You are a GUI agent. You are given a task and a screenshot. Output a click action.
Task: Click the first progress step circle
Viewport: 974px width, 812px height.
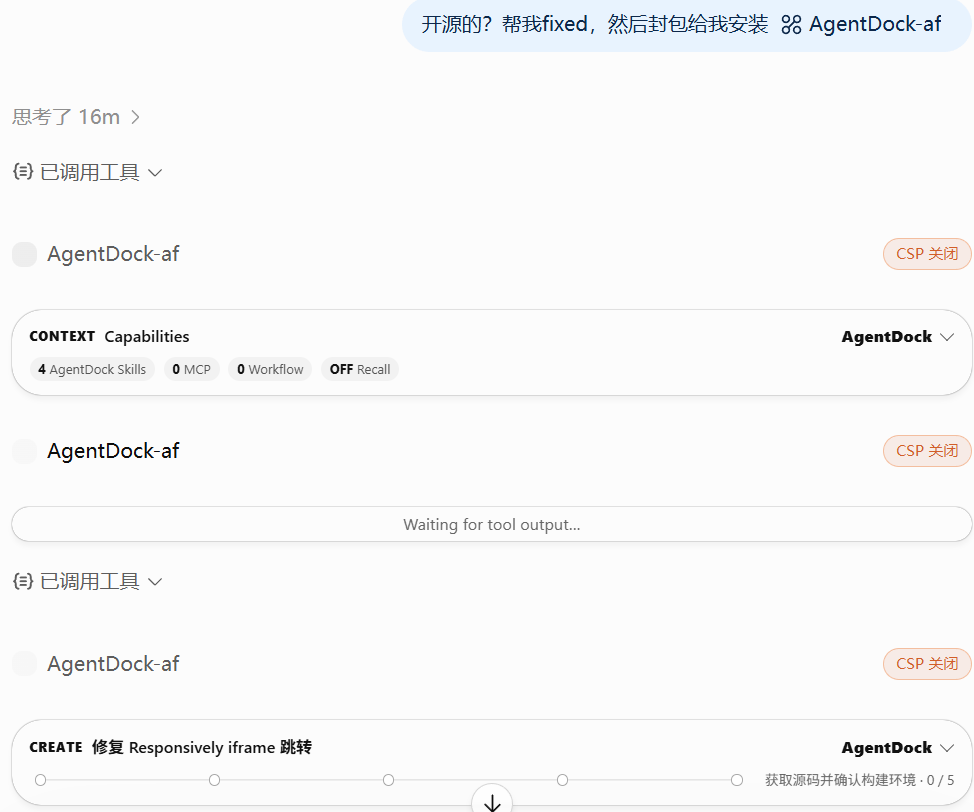point(40,780)
